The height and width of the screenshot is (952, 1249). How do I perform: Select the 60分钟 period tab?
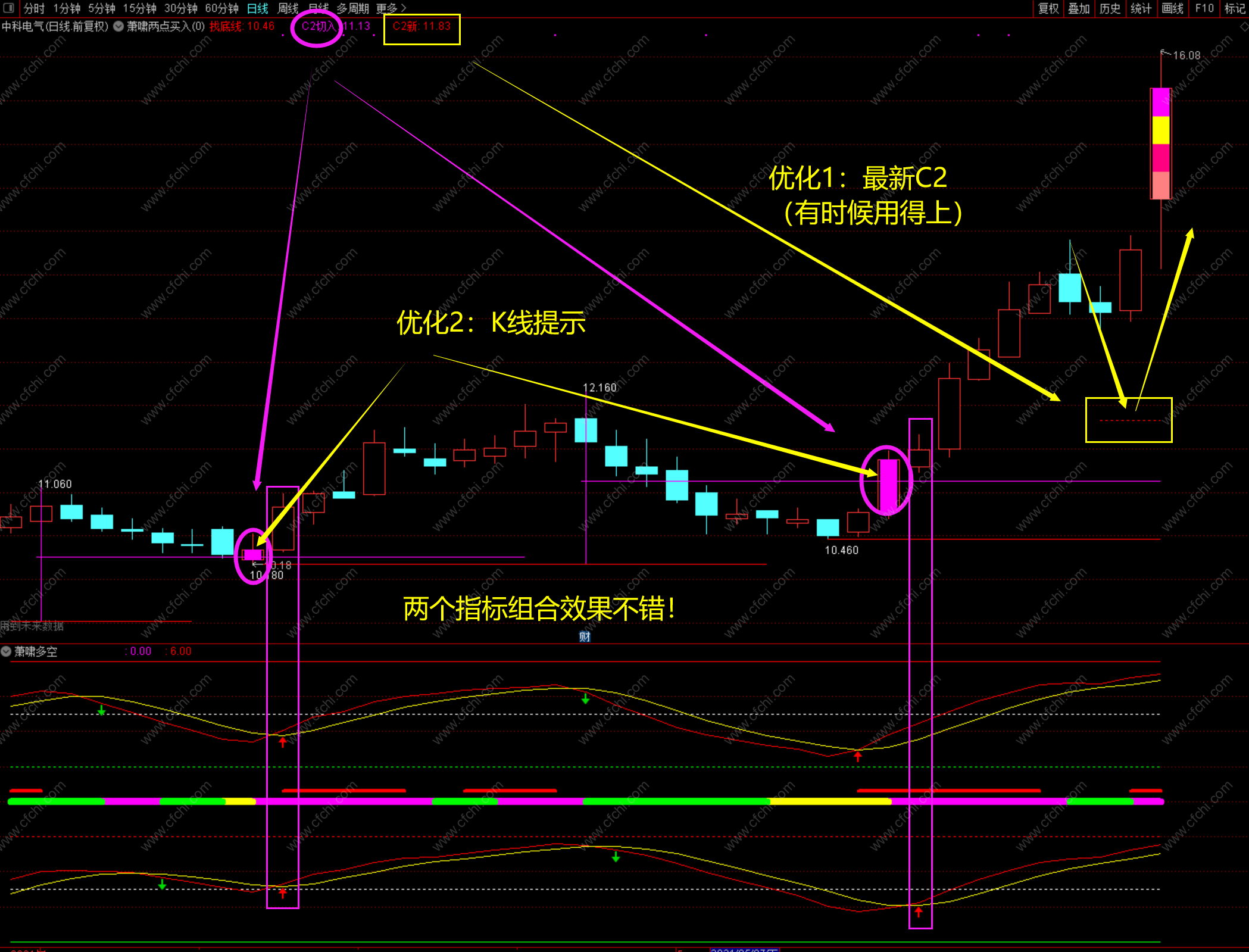click(221, 8)
